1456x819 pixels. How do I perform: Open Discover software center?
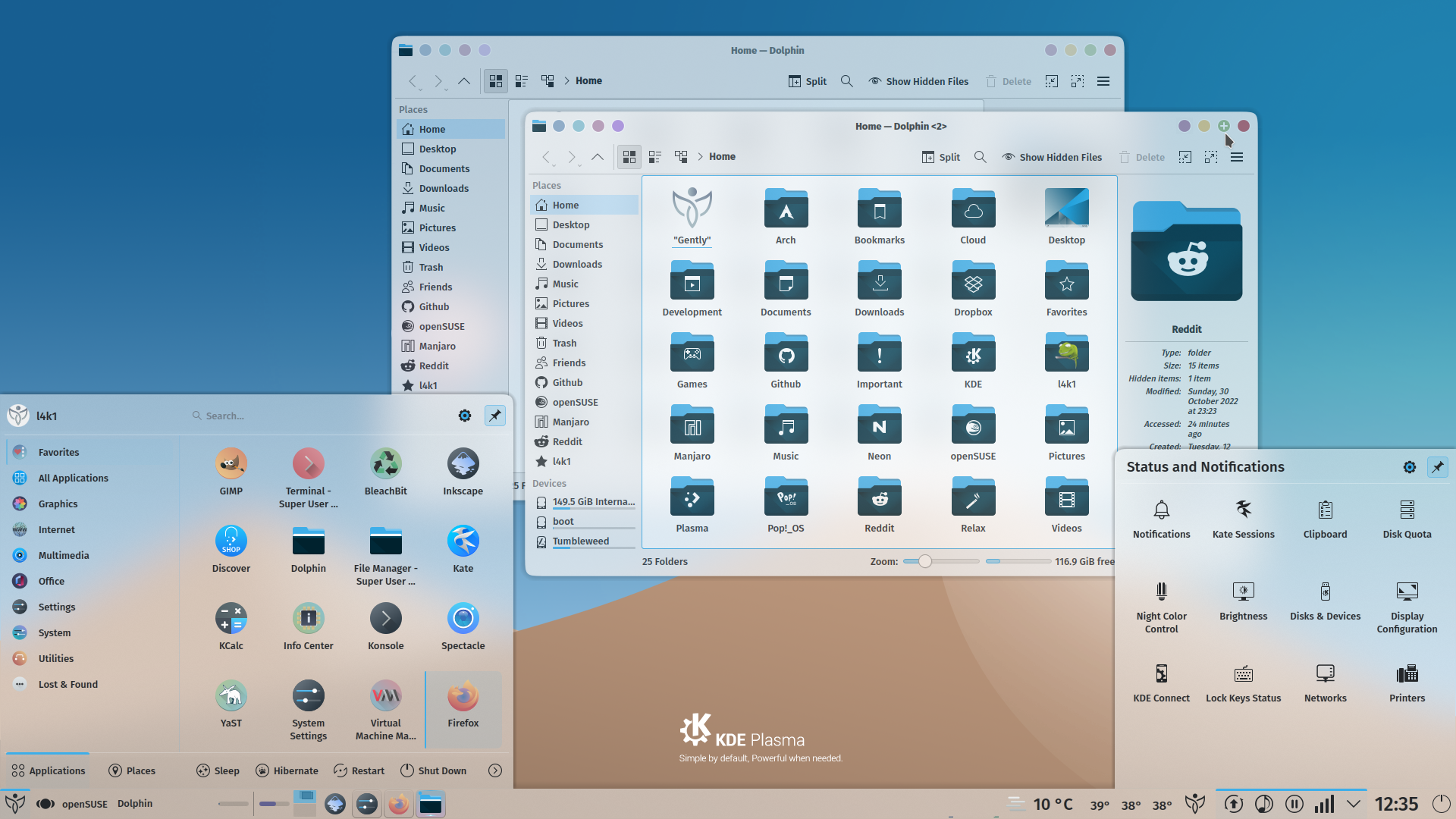point(231,549)
